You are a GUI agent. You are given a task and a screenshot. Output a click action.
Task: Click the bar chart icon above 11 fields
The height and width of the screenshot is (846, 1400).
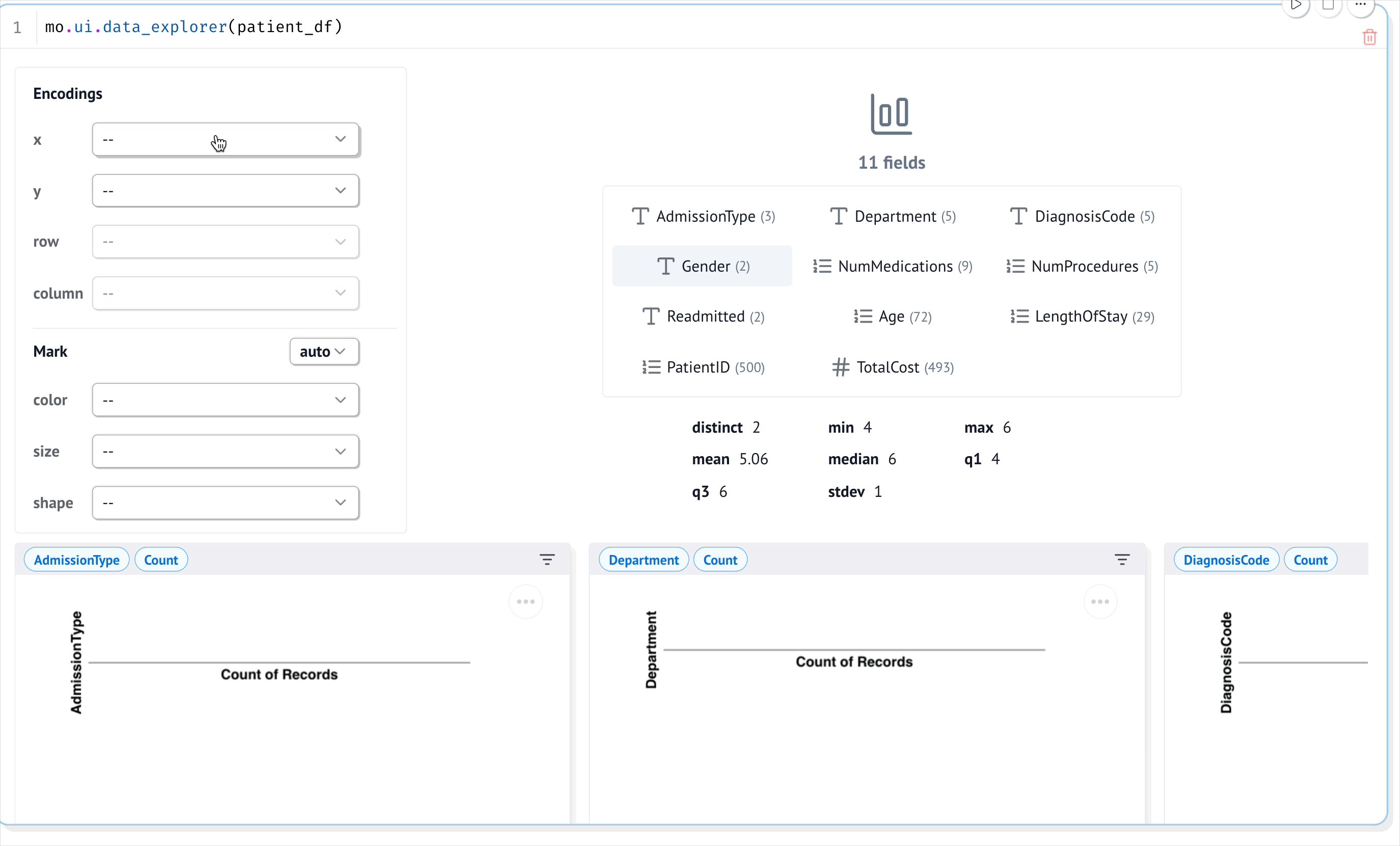(891, 114)
